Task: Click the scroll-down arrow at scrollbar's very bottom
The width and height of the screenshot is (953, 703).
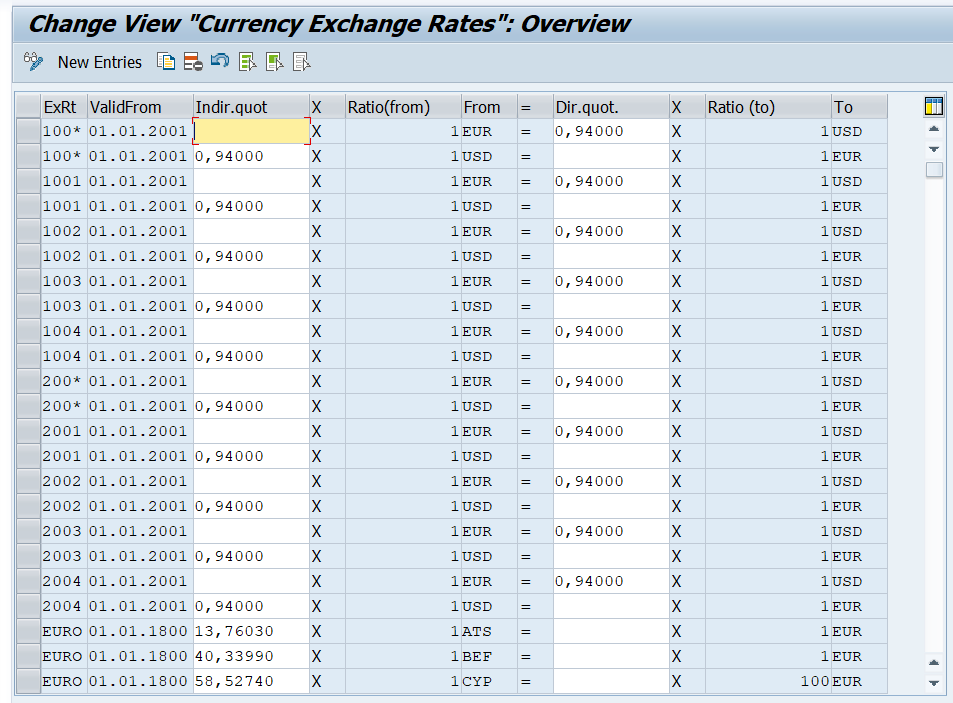Action: coord(934,683)
